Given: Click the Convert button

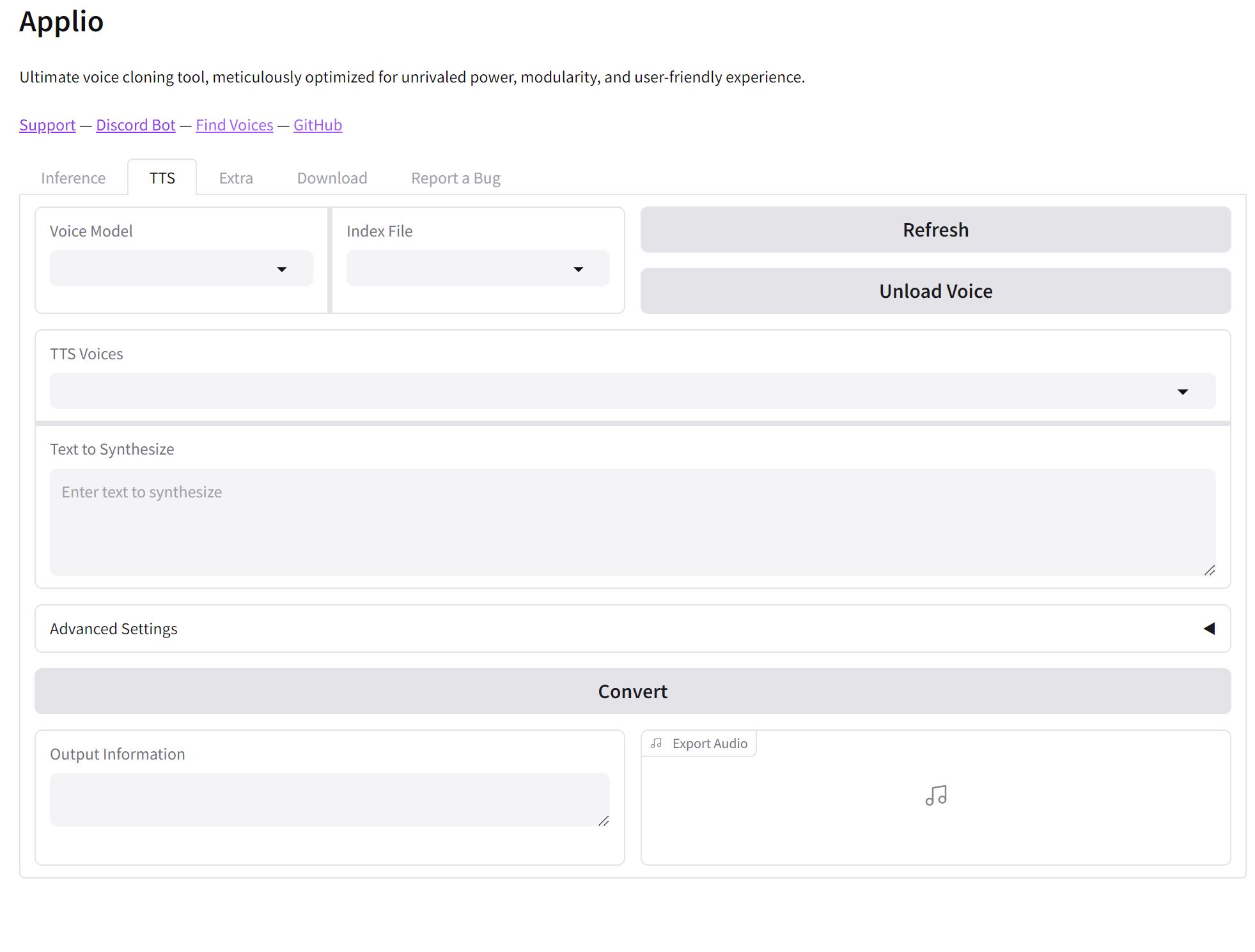Looking at the screenshot, I should tap(632, 691).
